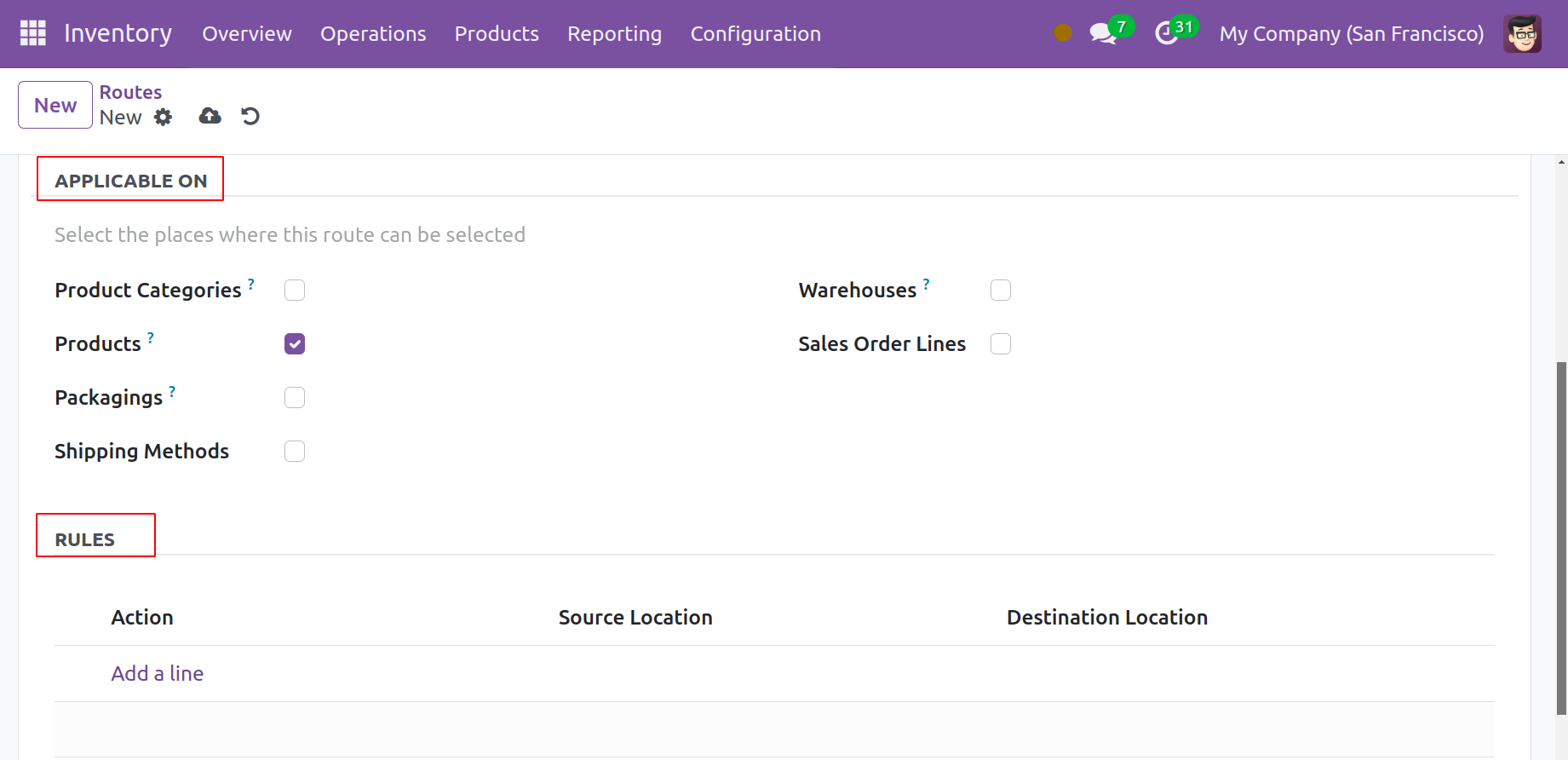This screenshot has height=760, width=1568.
Task: Click the New button
Action: pyautogui.click(x=55, y=105)
